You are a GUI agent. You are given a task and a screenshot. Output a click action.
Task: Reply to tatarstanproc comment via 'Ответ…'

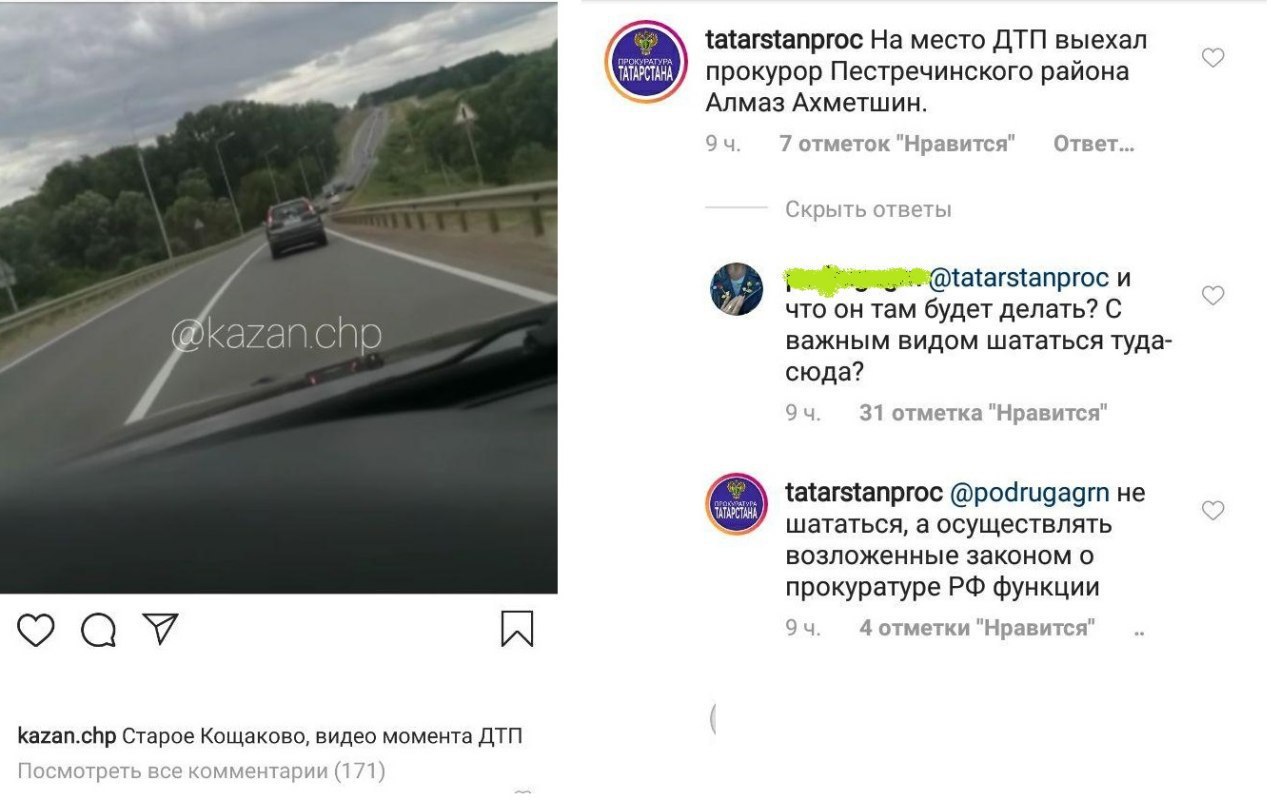coord(1094,144)
